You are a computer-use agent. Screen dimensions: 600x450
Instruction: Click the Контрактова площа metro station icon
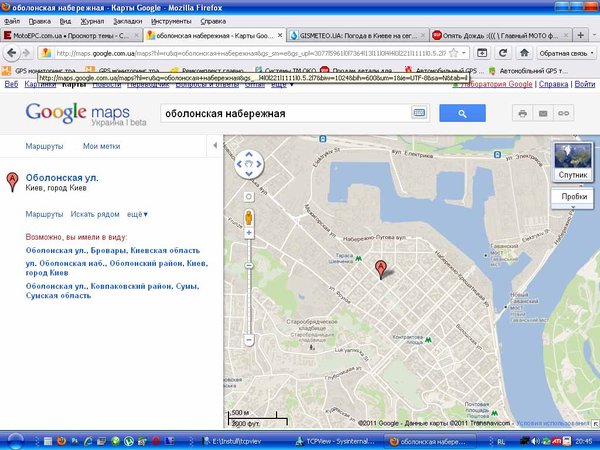(x=428, y=339)
